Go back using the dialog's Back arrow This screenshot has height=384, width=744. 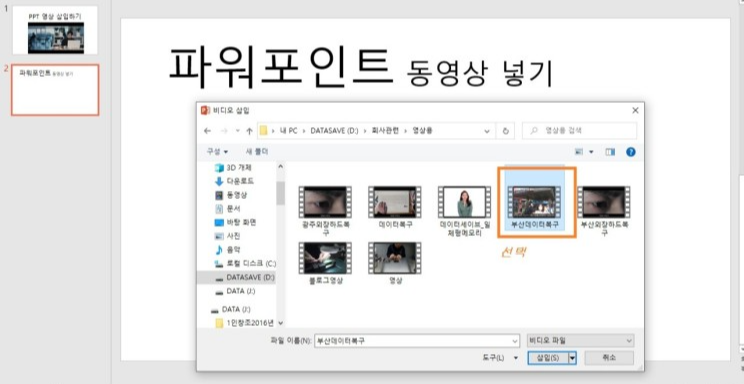pos(207,131)
